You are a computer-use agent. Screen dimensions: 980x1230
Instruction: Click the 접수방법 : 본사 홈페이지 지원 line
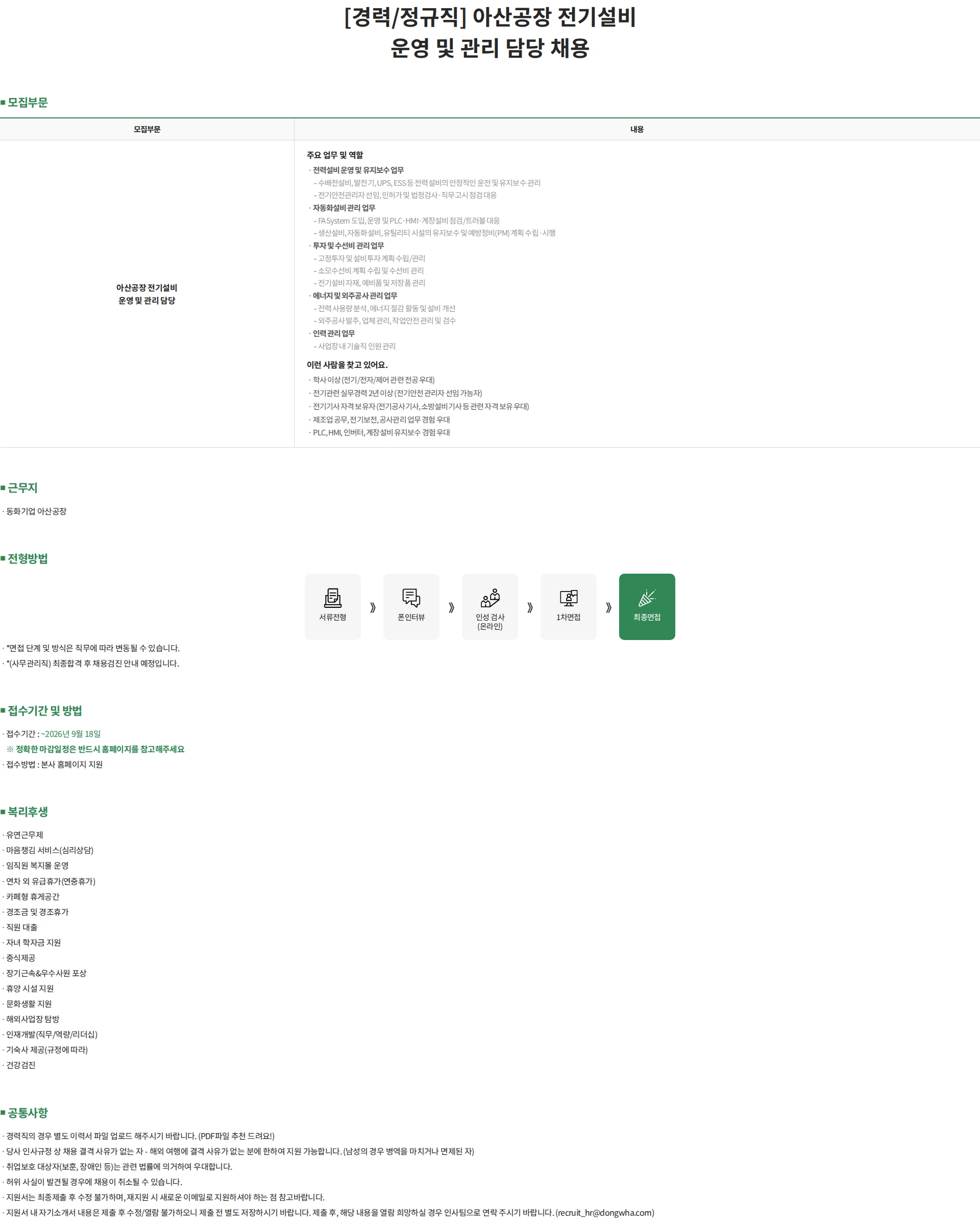(x=54, y=765)
